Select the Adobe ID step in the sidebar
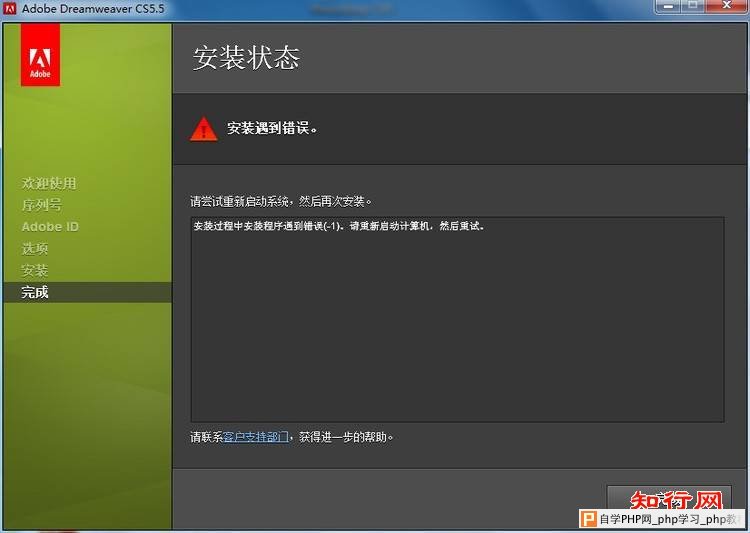 click(x=50, y=227)
